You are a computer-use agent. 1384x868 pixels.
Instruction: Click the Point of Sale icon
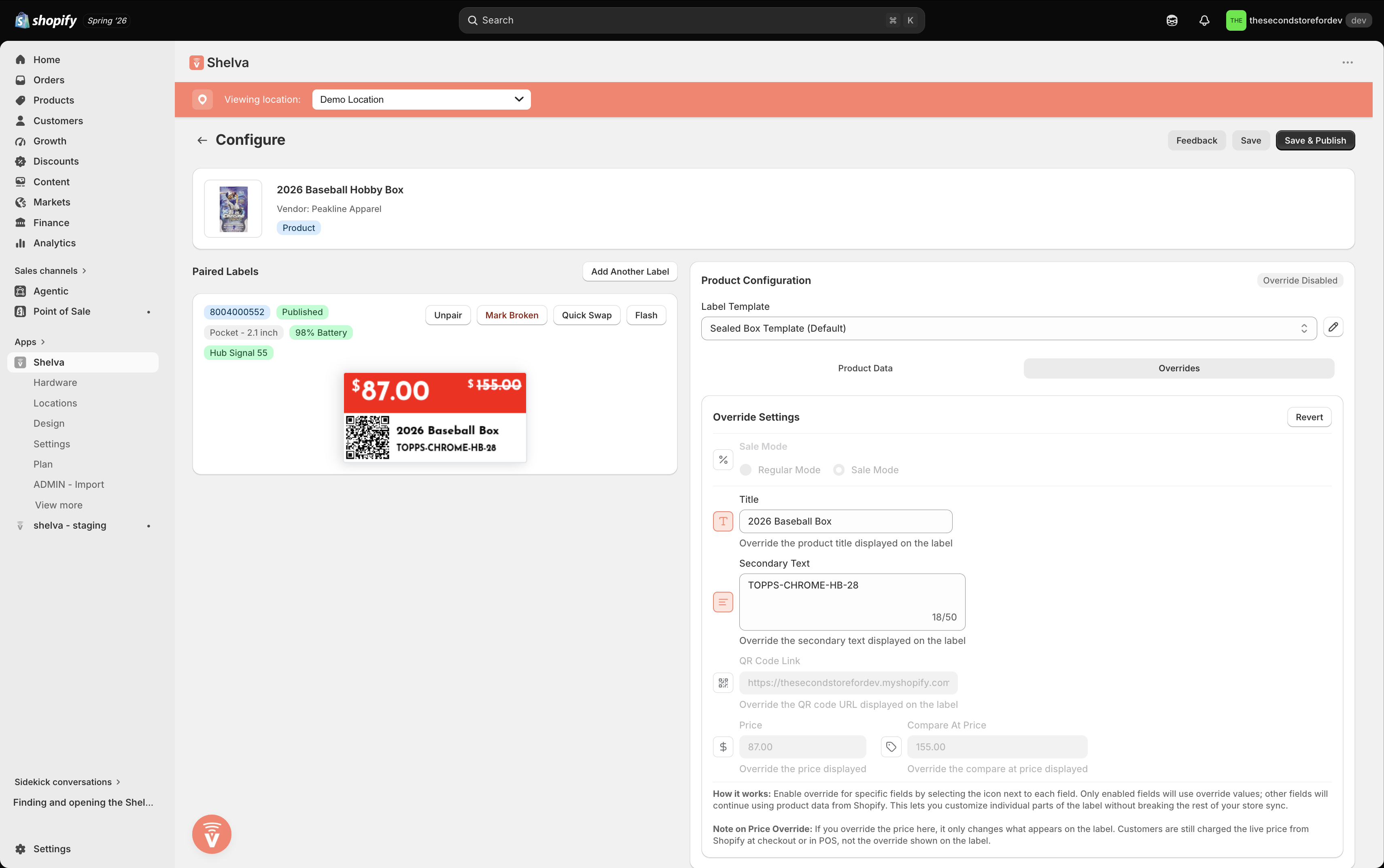(21, 311)
